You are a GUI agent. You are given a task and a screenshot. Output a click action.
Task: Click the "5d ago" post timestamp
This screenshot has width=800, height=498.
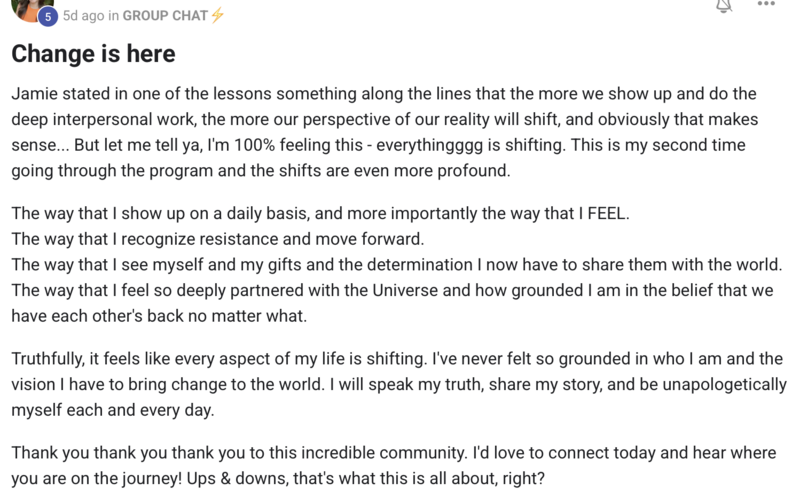pos(83,16)
